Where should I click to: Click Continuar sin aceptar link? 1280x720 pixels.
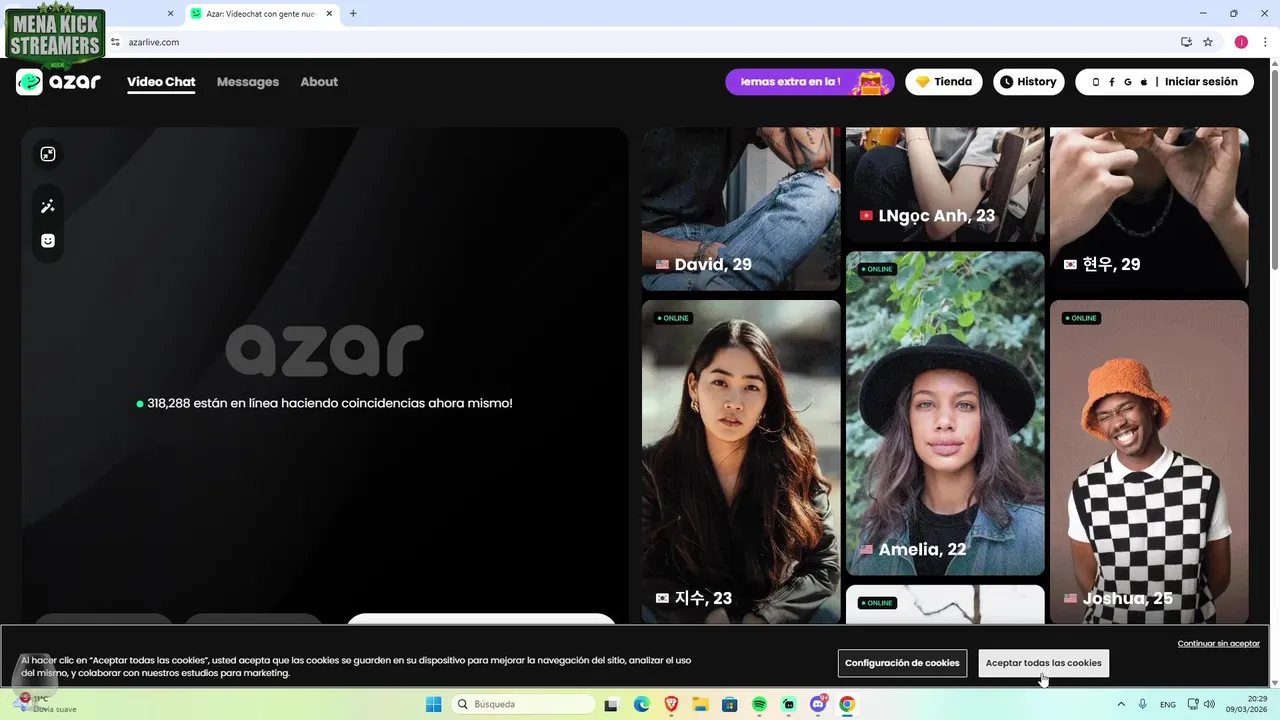1218,643
